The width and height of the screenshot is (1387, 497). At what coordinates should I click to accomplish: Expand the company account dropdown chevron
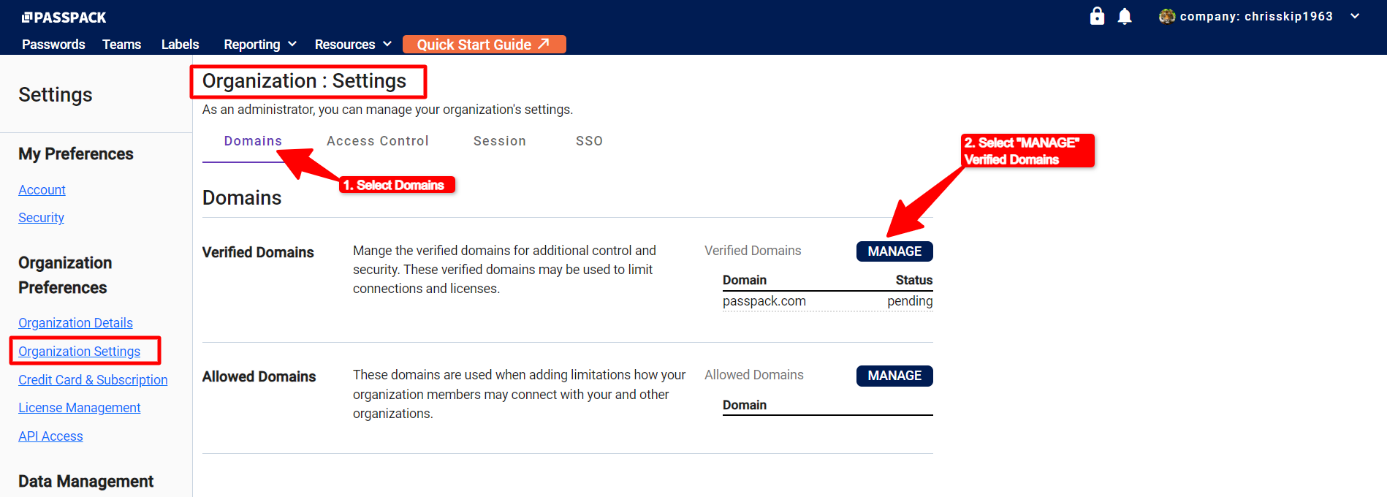click(x=1355, y=16)
